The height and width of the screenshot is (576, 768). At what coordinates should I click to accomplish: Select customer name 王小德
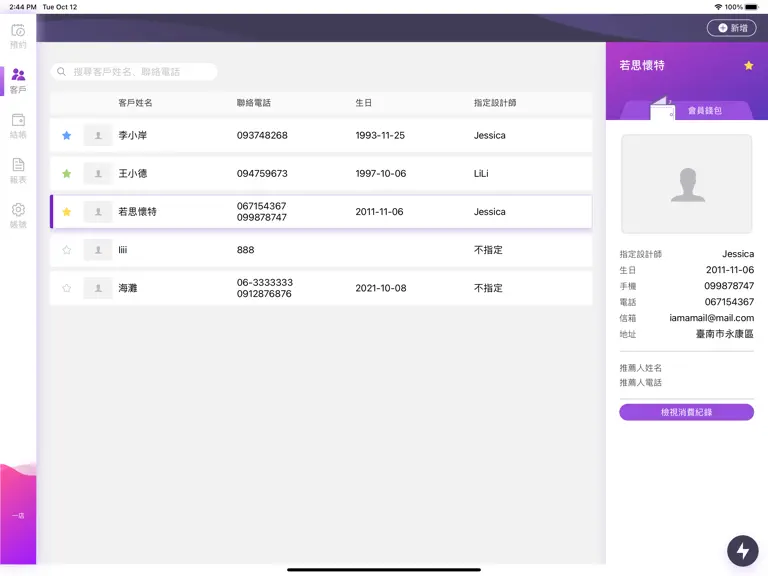point(133,173)
